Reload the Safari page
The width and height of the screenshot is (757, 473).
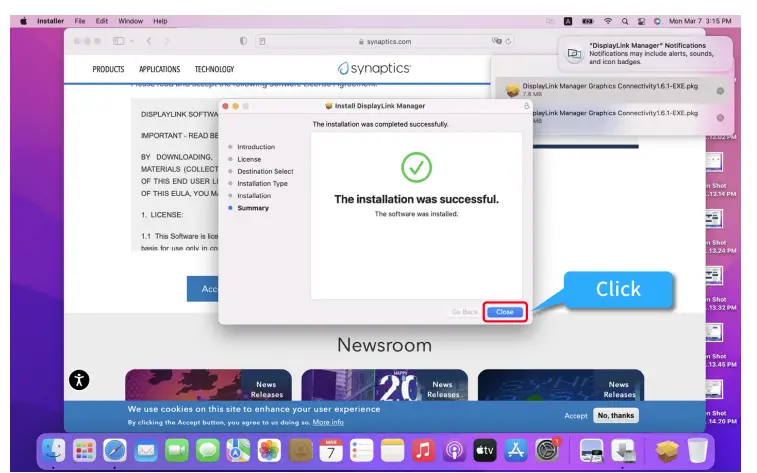tap(508, 42)
